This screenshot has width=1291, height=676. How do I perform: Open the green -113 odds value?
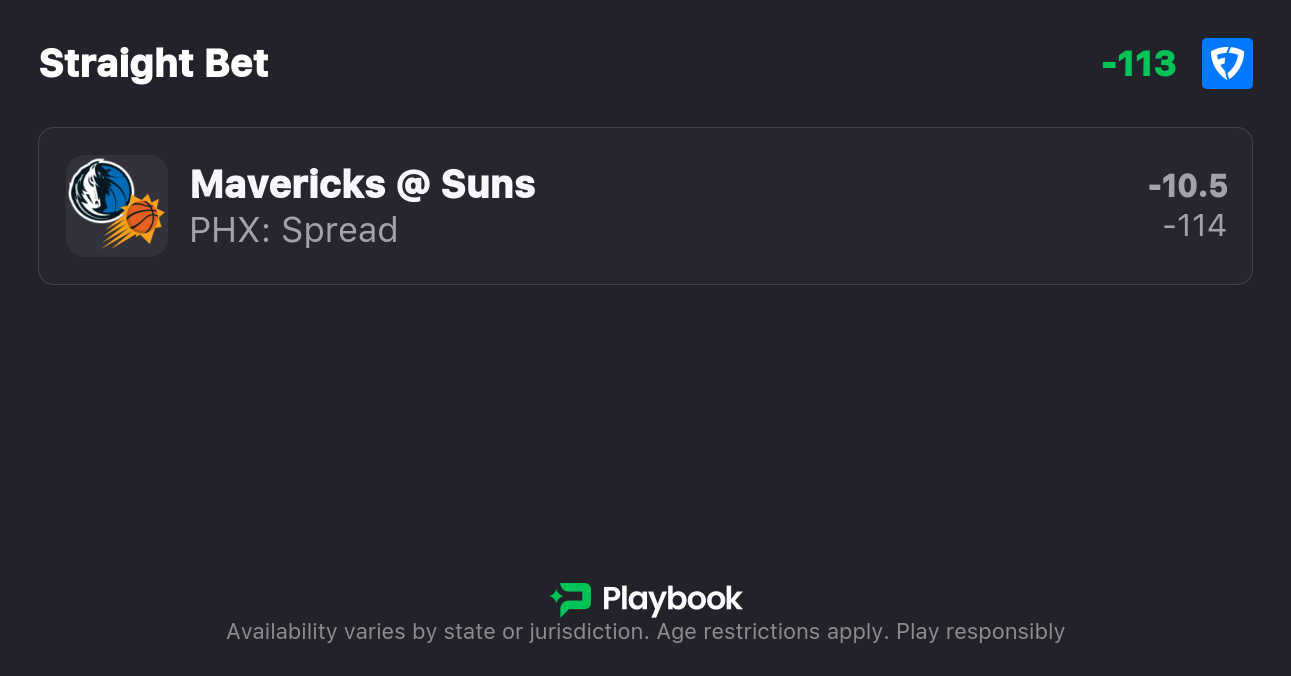click(1138, 63)
